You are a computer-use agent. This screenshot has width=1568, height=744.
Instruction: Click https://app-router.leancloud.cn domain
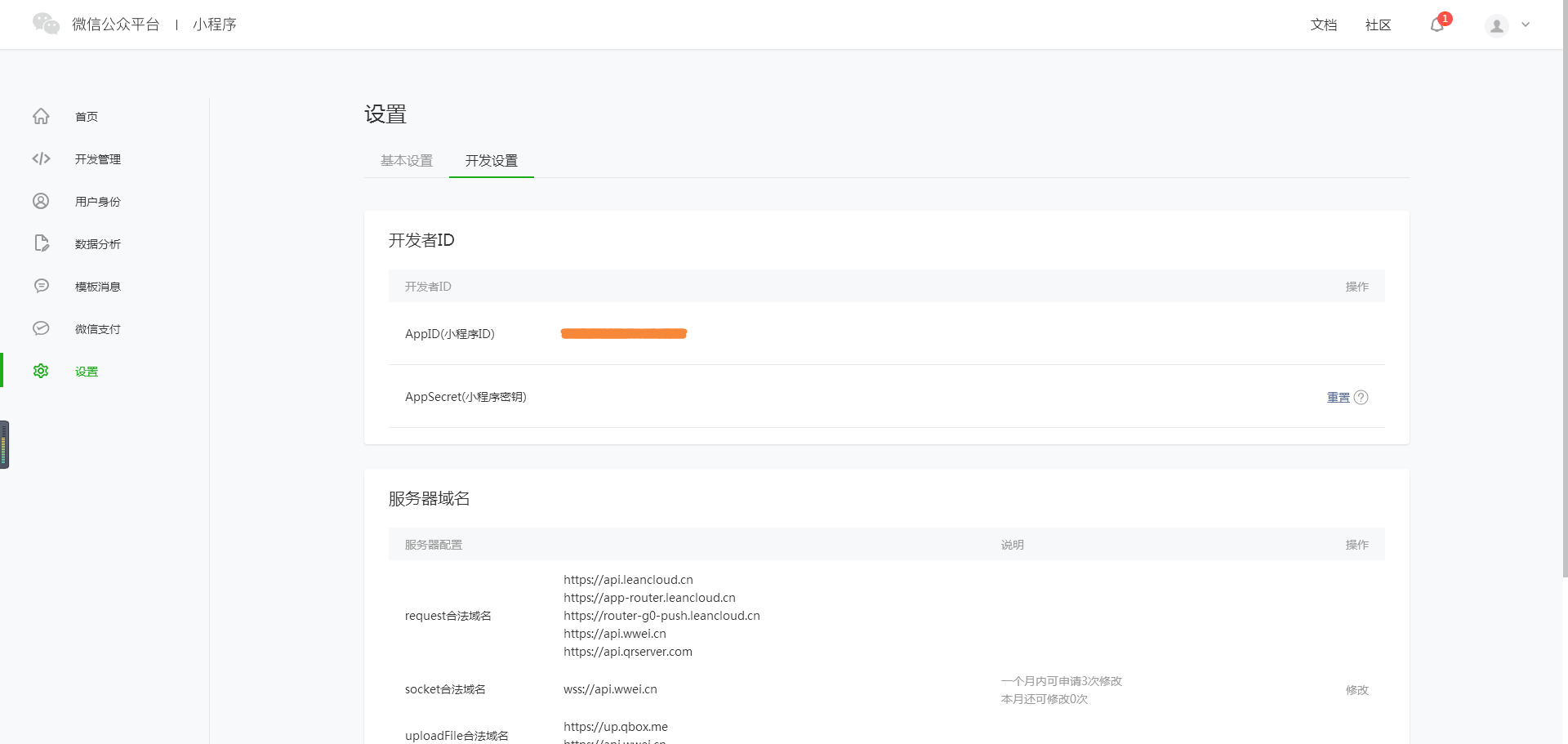click(x=649, y=598)
